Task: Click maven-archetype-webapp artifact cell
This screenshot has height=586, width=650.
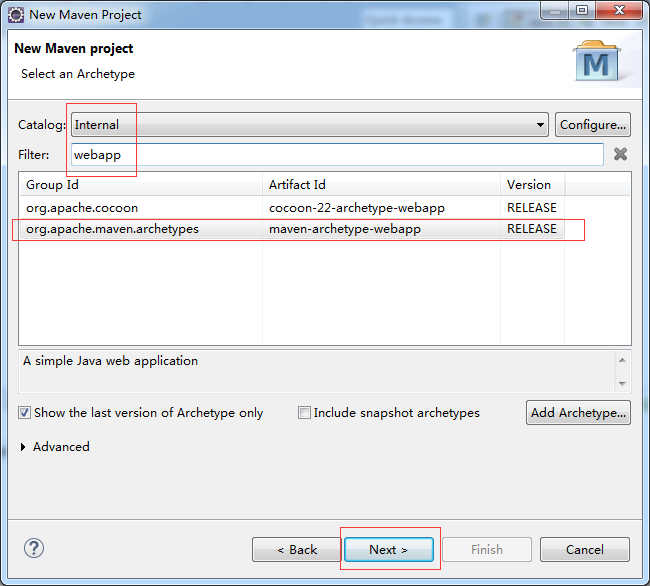Action: click(x=345, y=229)
